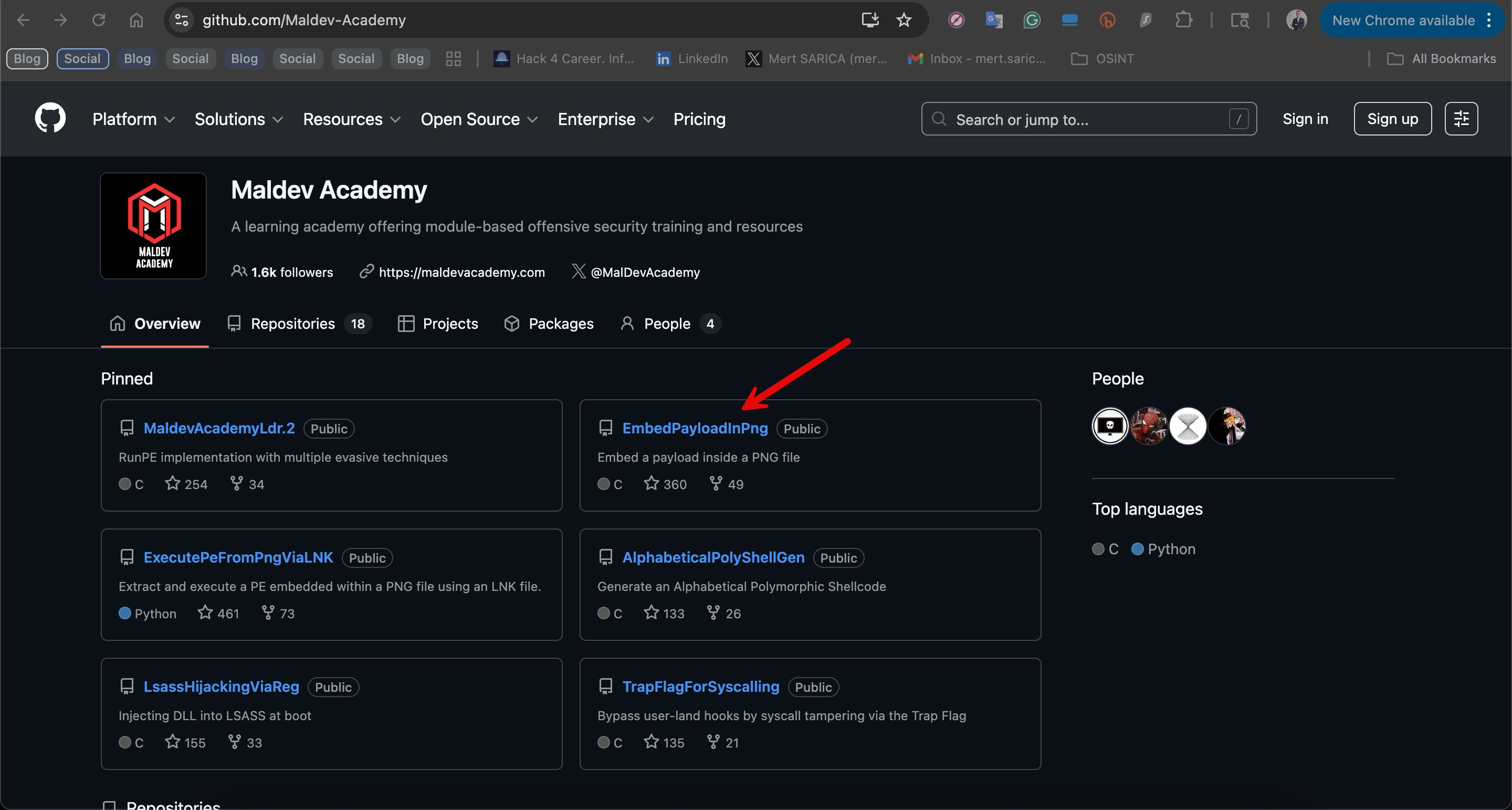Open the GitHub appearance settings sliders button
This screenshot has height=810, width=1512.
click(x=1461, y=119)
